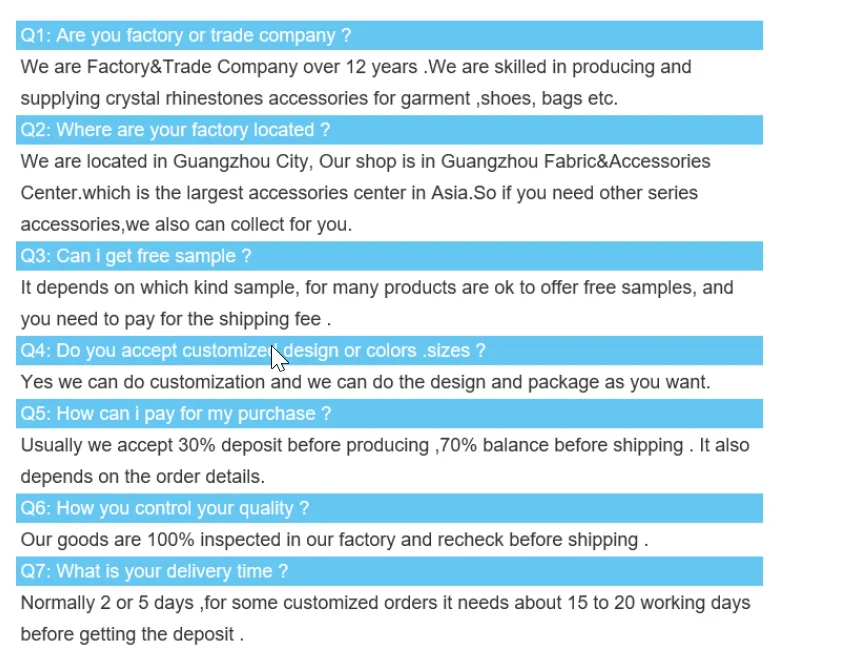Click the 'Usually we accept 30% deposit' line
This screenshot has width=857, height=658.
[385, 445]
